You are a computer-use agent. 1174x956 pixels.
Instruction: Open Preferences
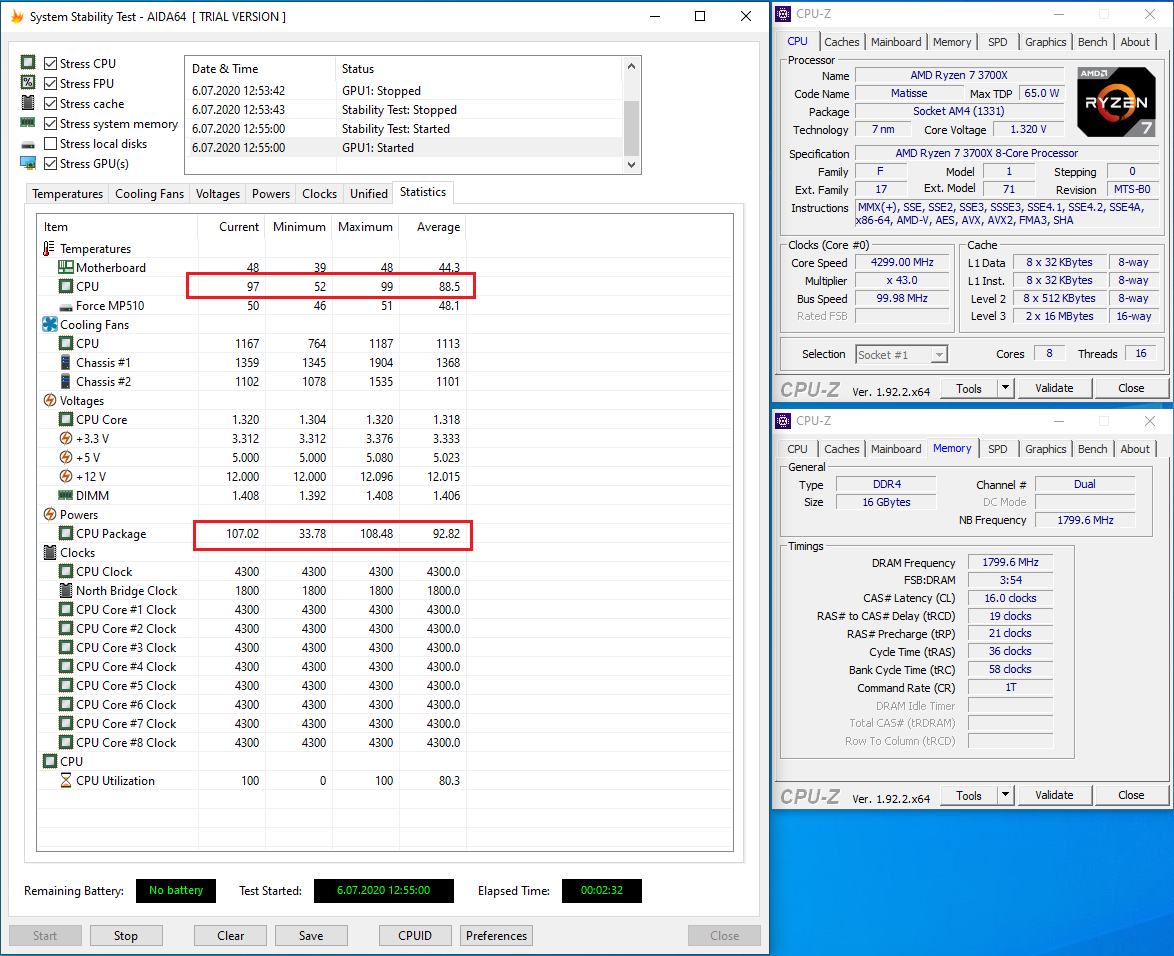coord(496,936)
